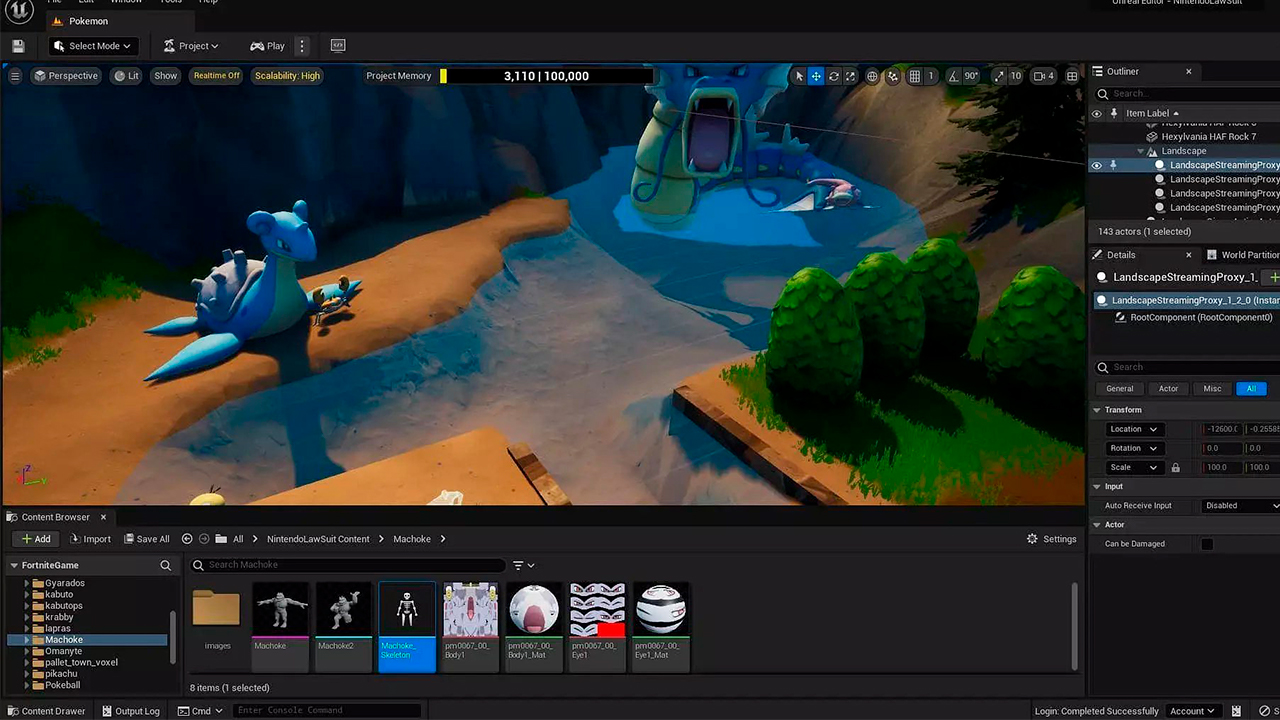Activate the translate (move) gizmo tool

click(x=816, y=76)
